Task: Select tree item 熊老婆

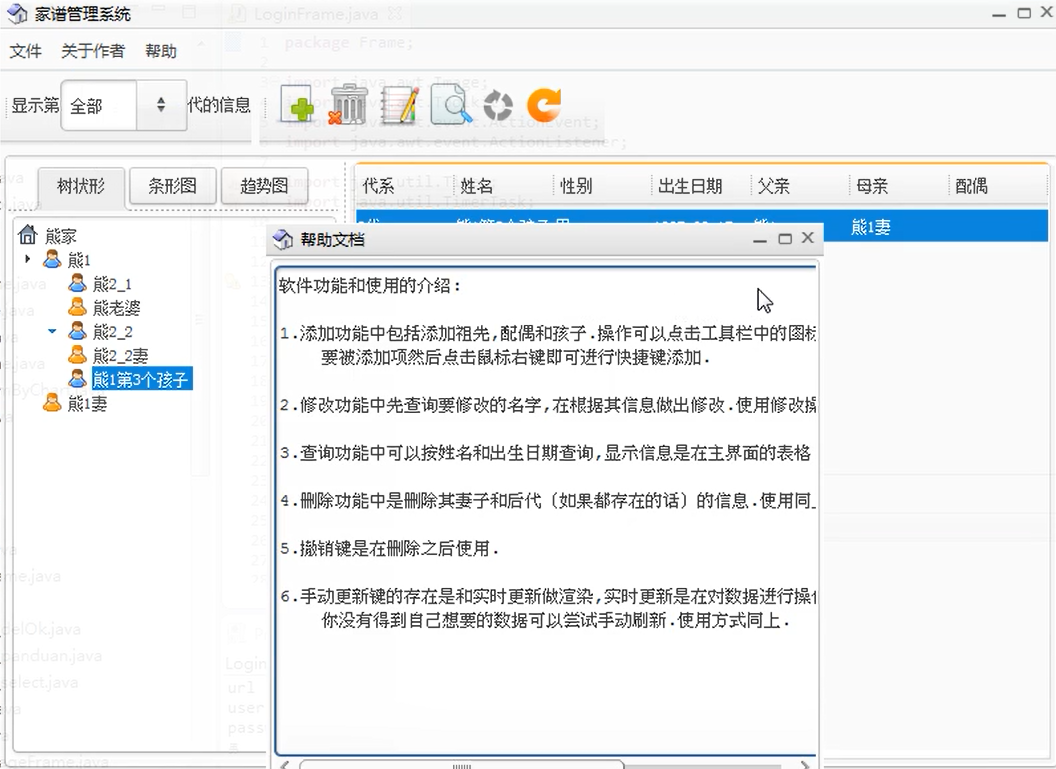Action: pos(117,308)
